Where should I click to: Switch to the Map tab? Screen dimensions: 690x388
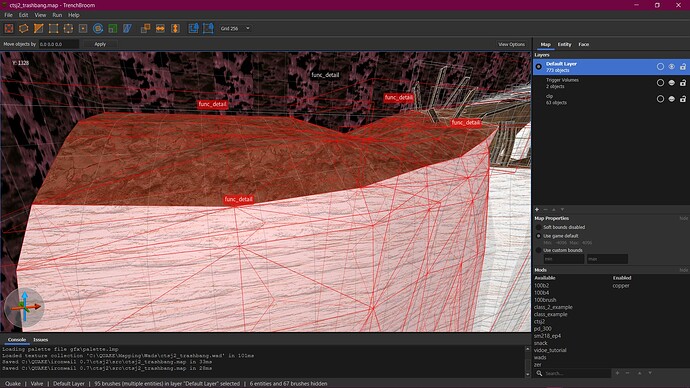[x=545, y=44]
